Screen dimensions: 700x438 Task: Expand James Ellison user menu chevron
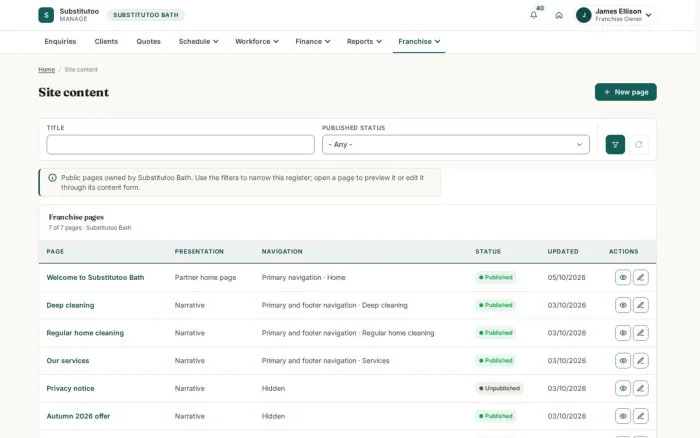tap(648, 15)
